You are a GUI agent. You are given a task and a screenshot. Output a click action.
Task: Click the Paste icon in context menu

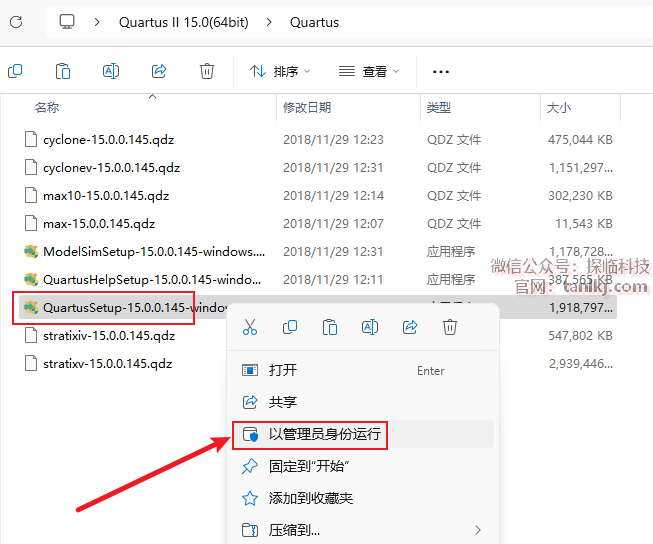[330, 327]
